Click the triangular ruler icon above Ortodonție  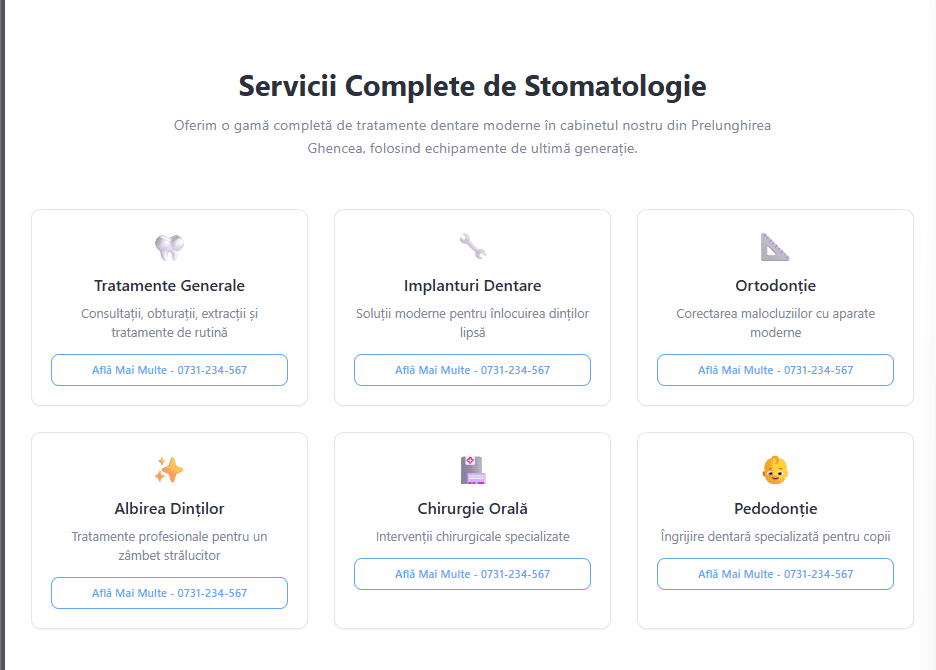tap(775, 247)
